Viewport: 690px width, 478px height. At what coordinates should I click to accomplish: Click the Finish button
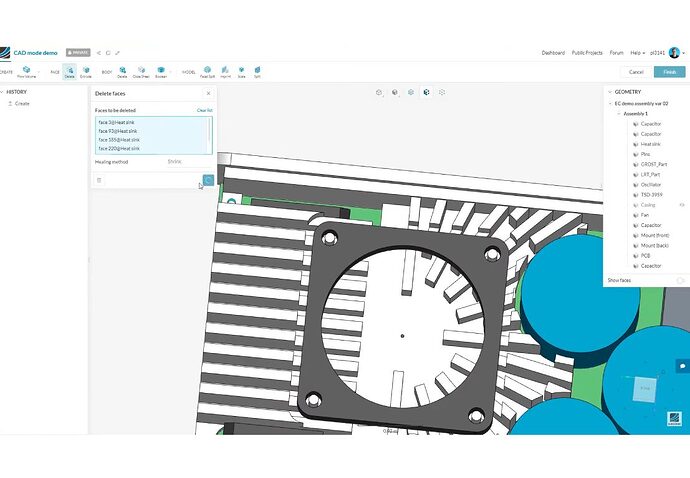[x=669, y=72]
